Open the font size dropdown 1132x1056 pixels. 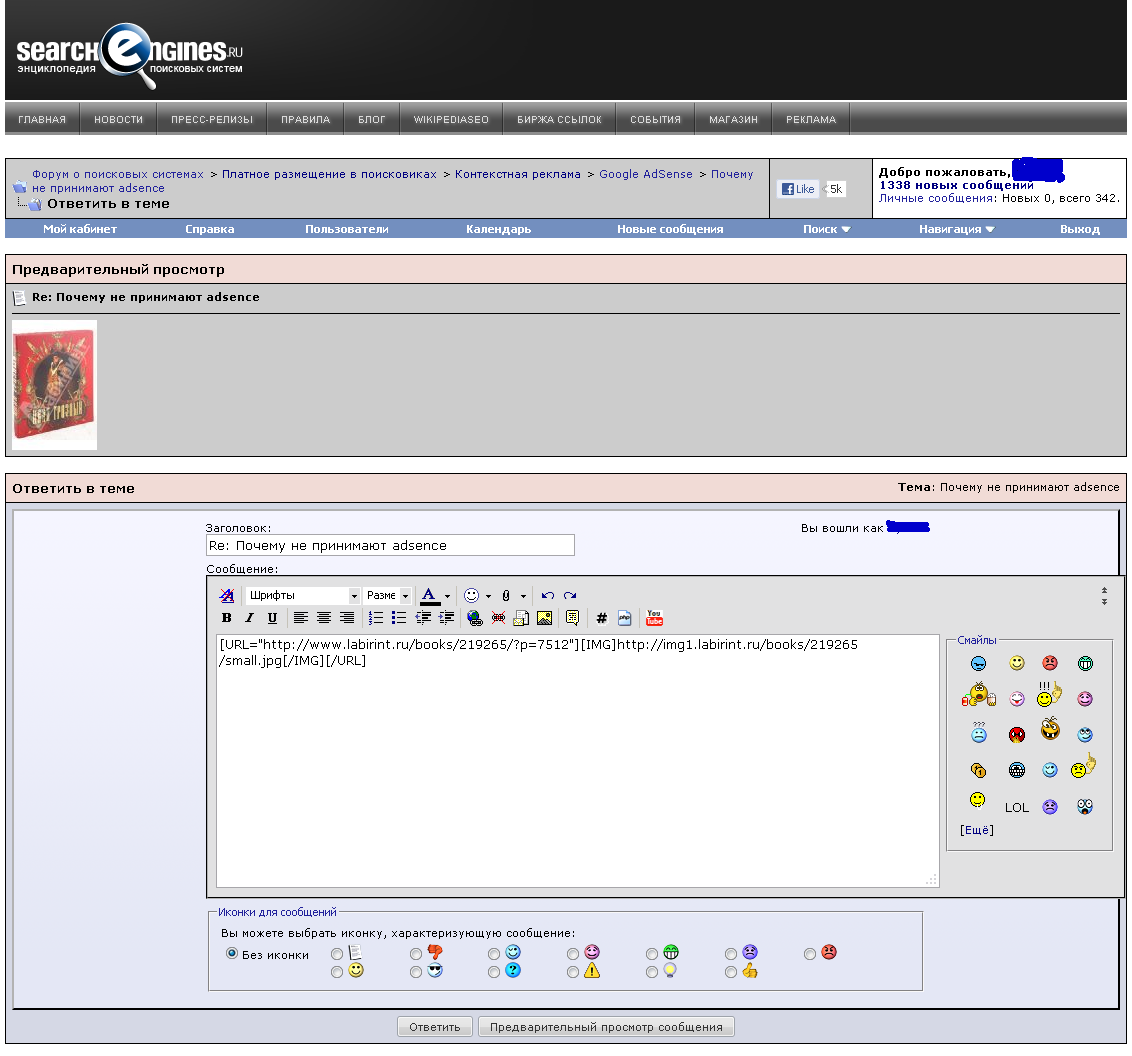pos(387,596)
